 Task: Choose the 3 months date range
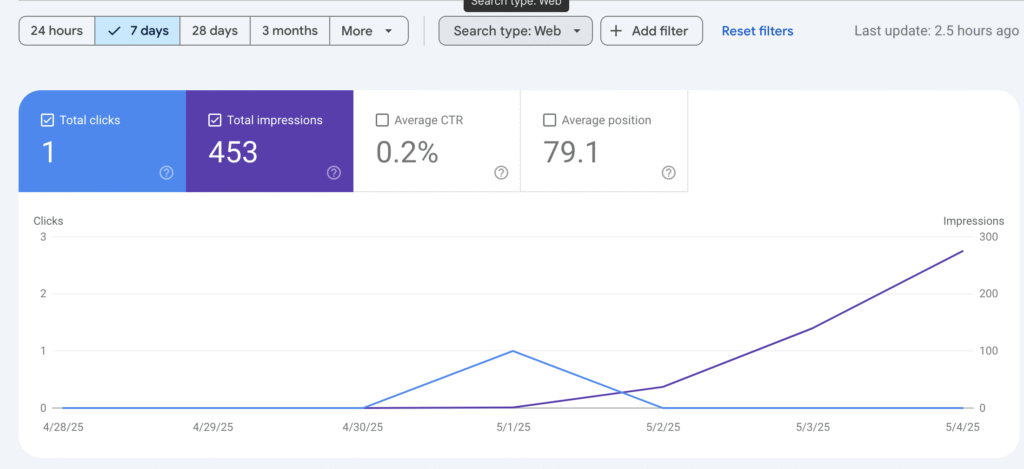click(x=290, y=31)
